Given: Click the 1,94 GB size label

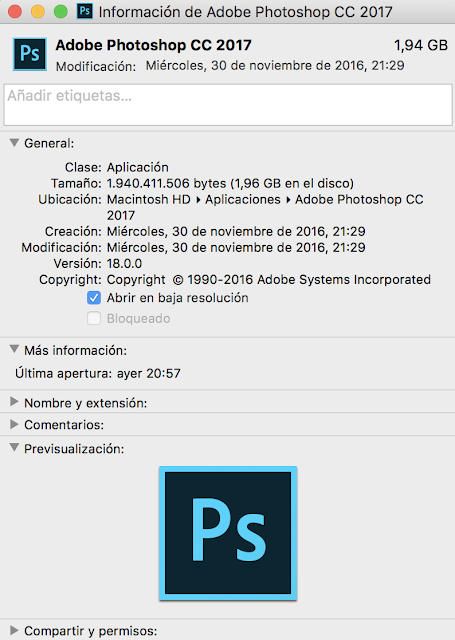Looking at the screenshot, I should (421, 45).
